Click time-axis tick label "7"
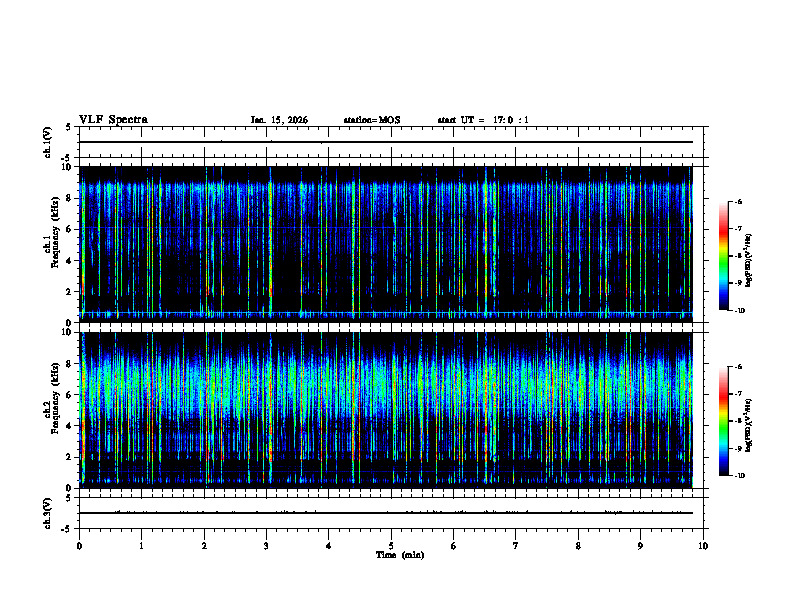The height and width of the screenshot is (612, 792). pos(516,546)
